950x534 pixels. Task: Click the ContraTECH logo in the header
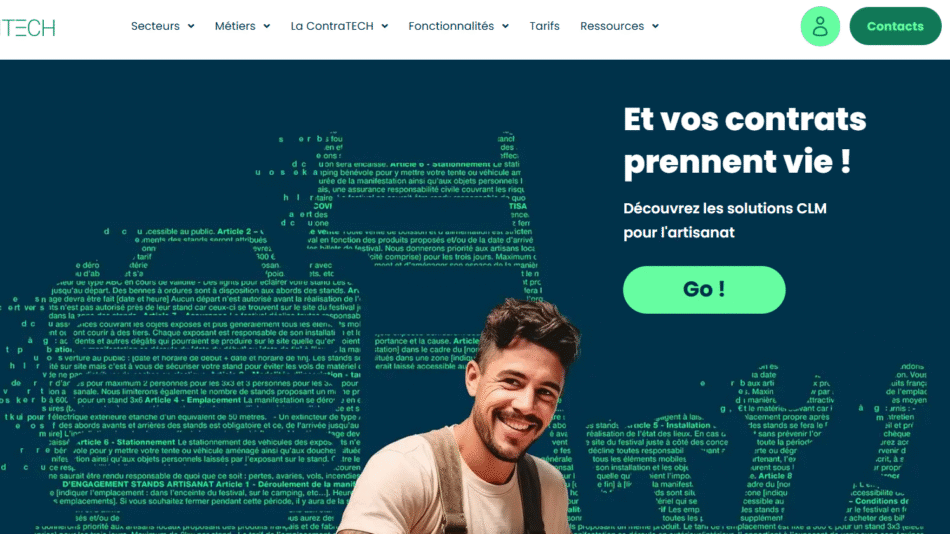point(27,27)
